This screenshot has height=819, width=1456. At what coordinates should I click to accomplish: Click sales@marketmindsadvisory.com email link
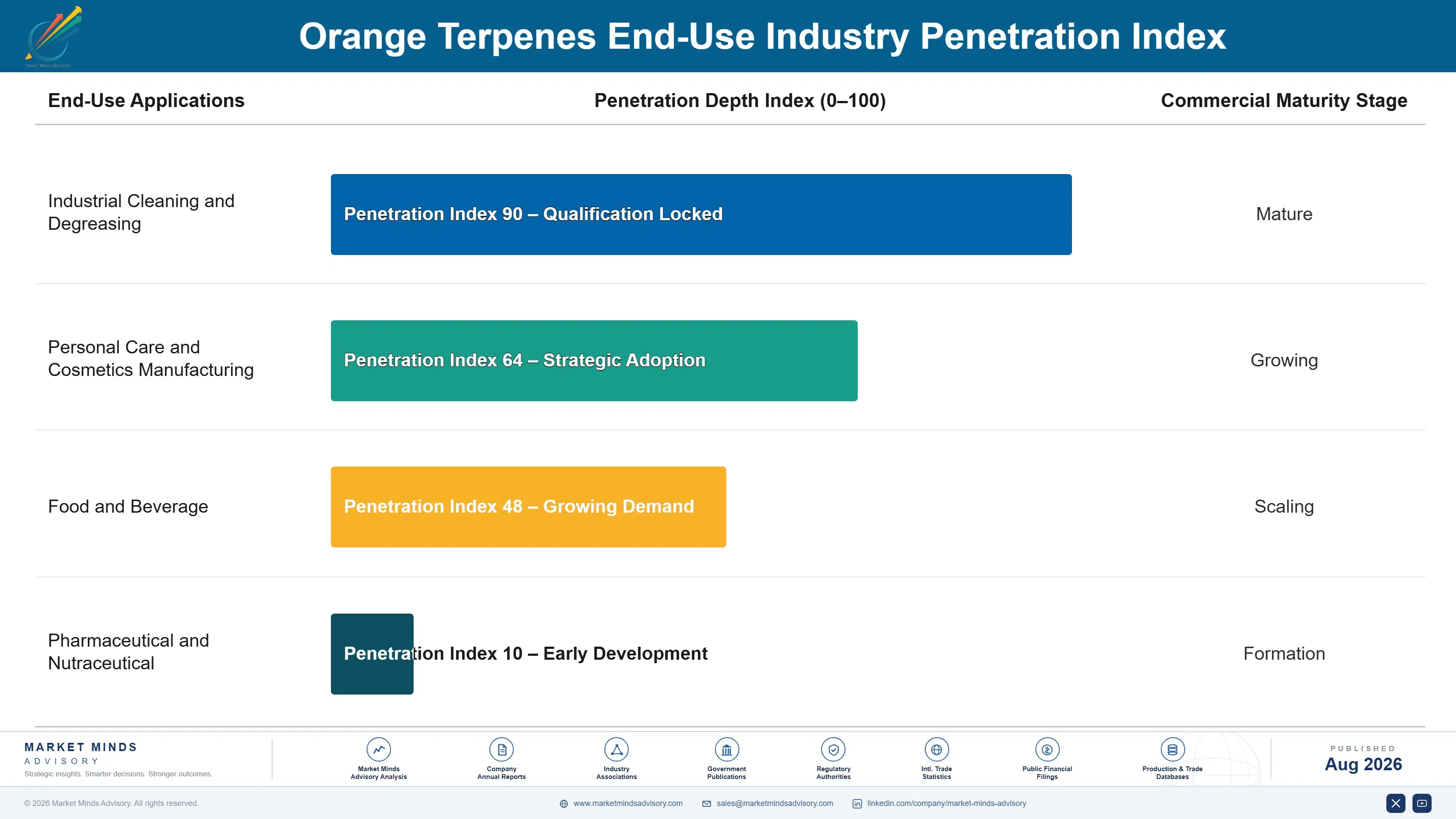pyautogui.click(x=774, y=803)
